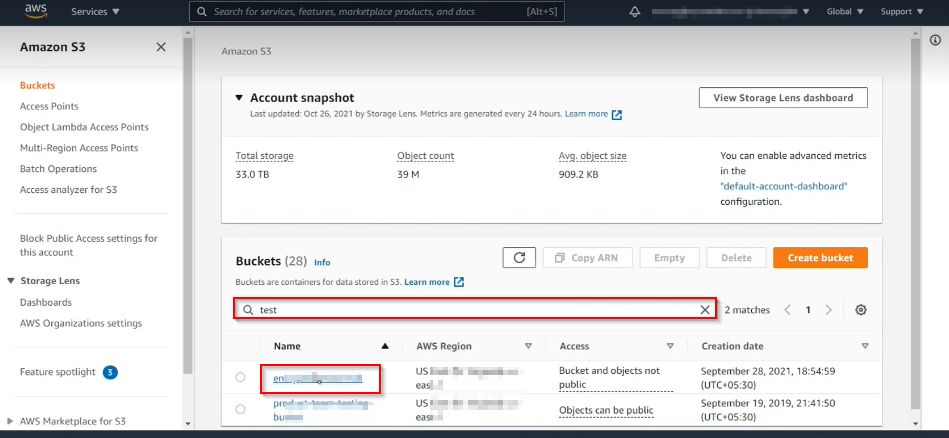Screen dimensions: 949x438
Task: Open the AWS logo home link
Action: [x=37, y=11]
